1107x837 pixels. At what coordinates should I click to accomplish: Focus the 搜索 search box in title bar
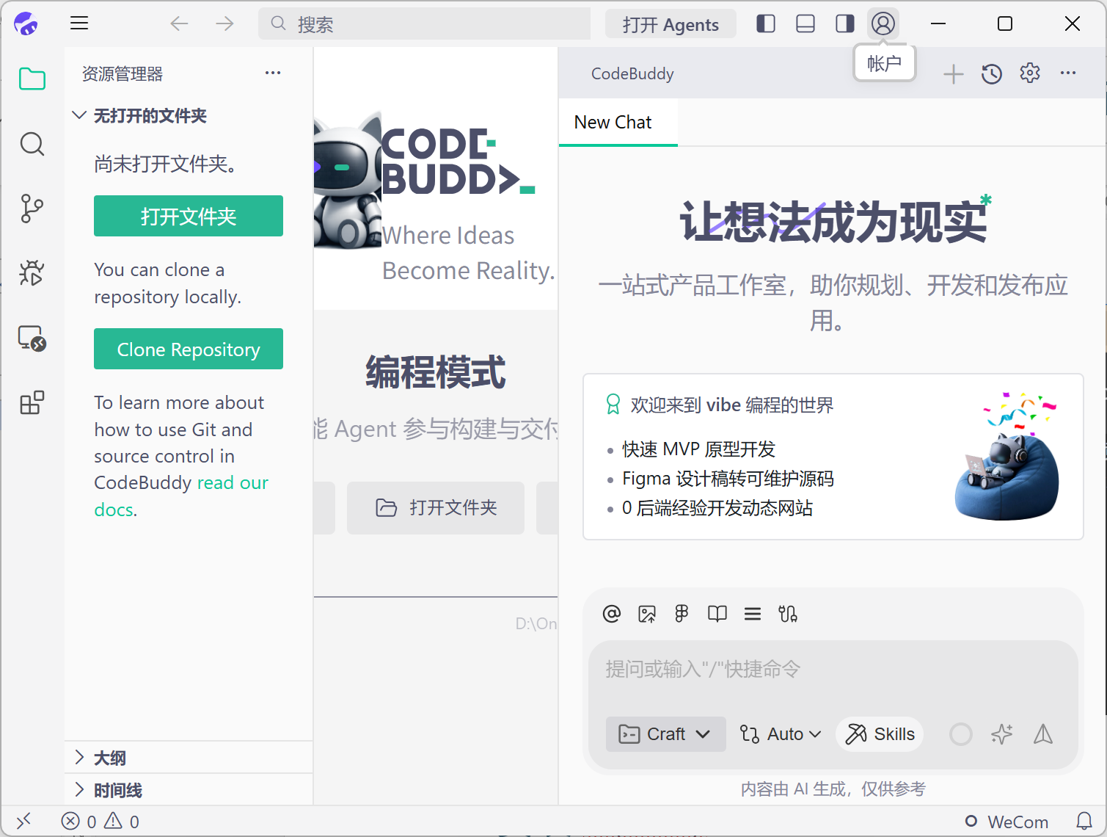424,24
